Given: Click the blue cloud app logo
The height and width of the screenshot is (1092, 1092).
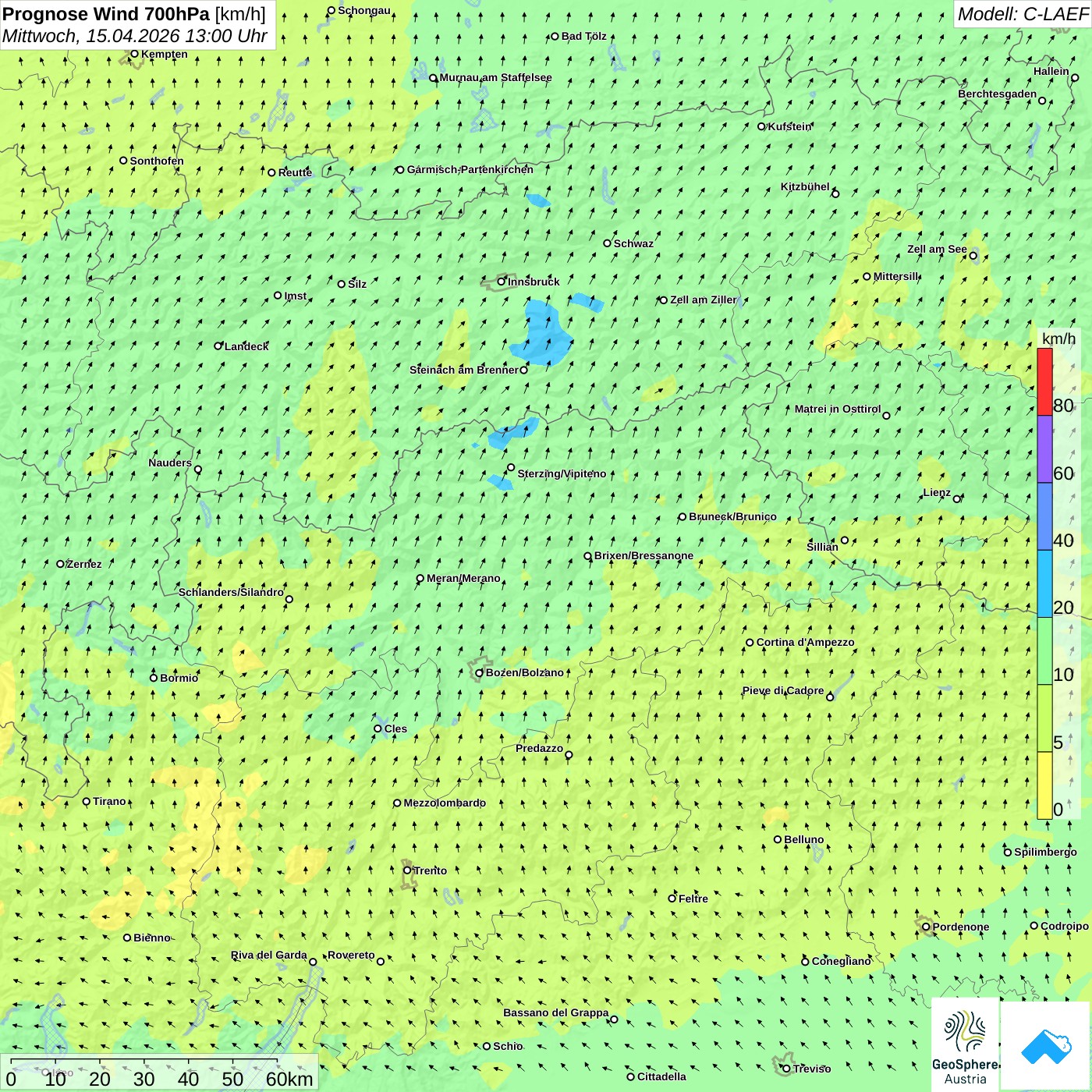Looking at the screenshot, I should coord(1045,1046).
